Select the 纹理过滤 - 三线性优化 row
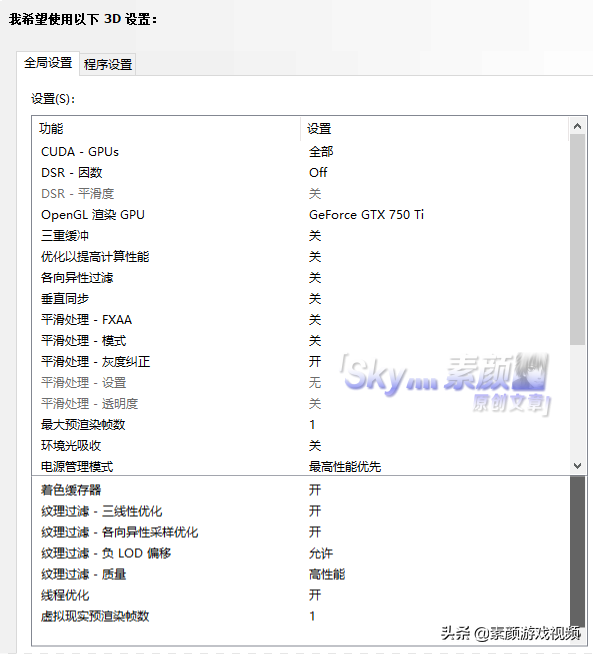The height and width of the screenshot is (654, 593). [x=301, y=511]
